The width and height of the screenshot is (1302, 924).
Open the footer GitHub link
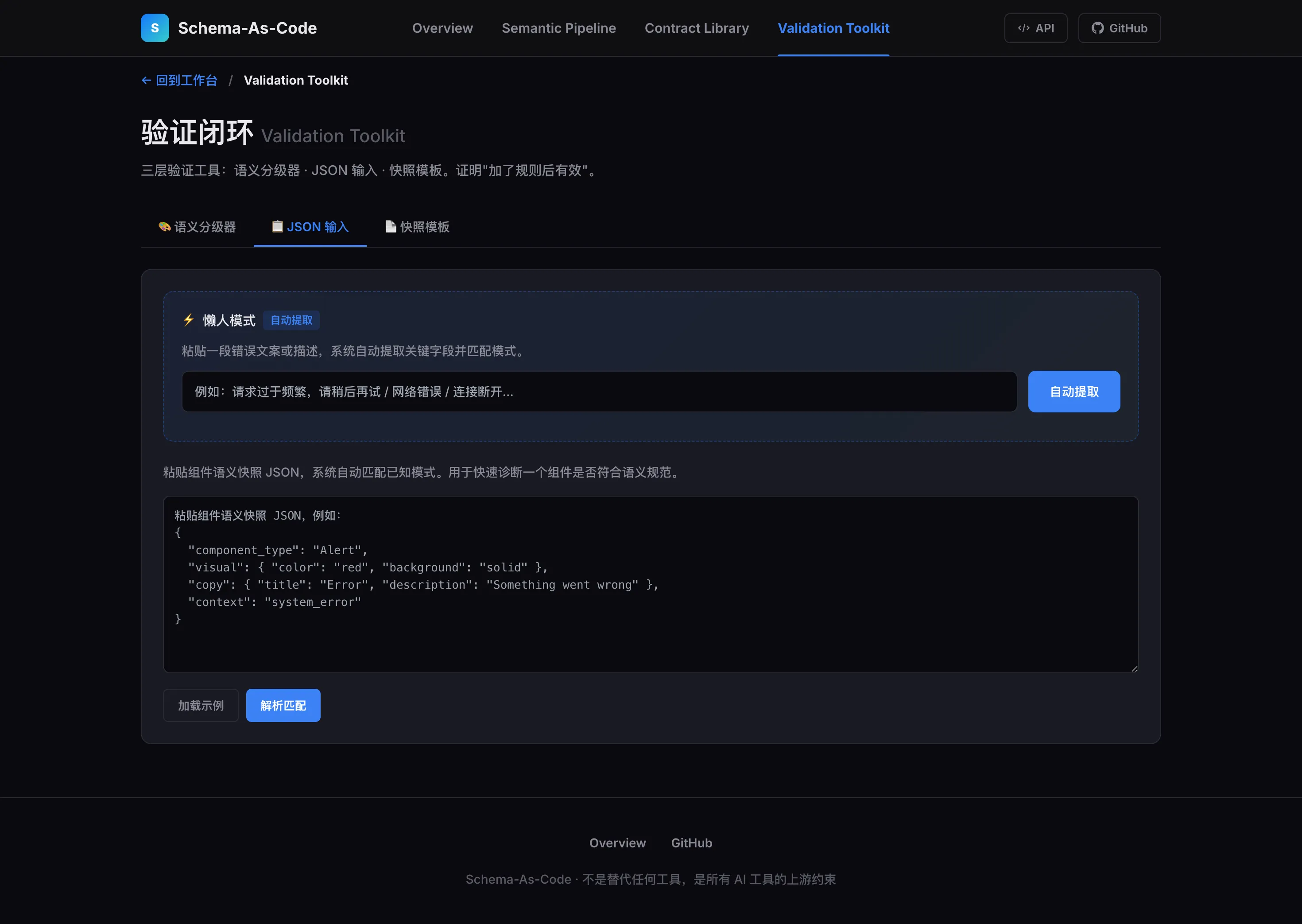click(x=692, y=843)
